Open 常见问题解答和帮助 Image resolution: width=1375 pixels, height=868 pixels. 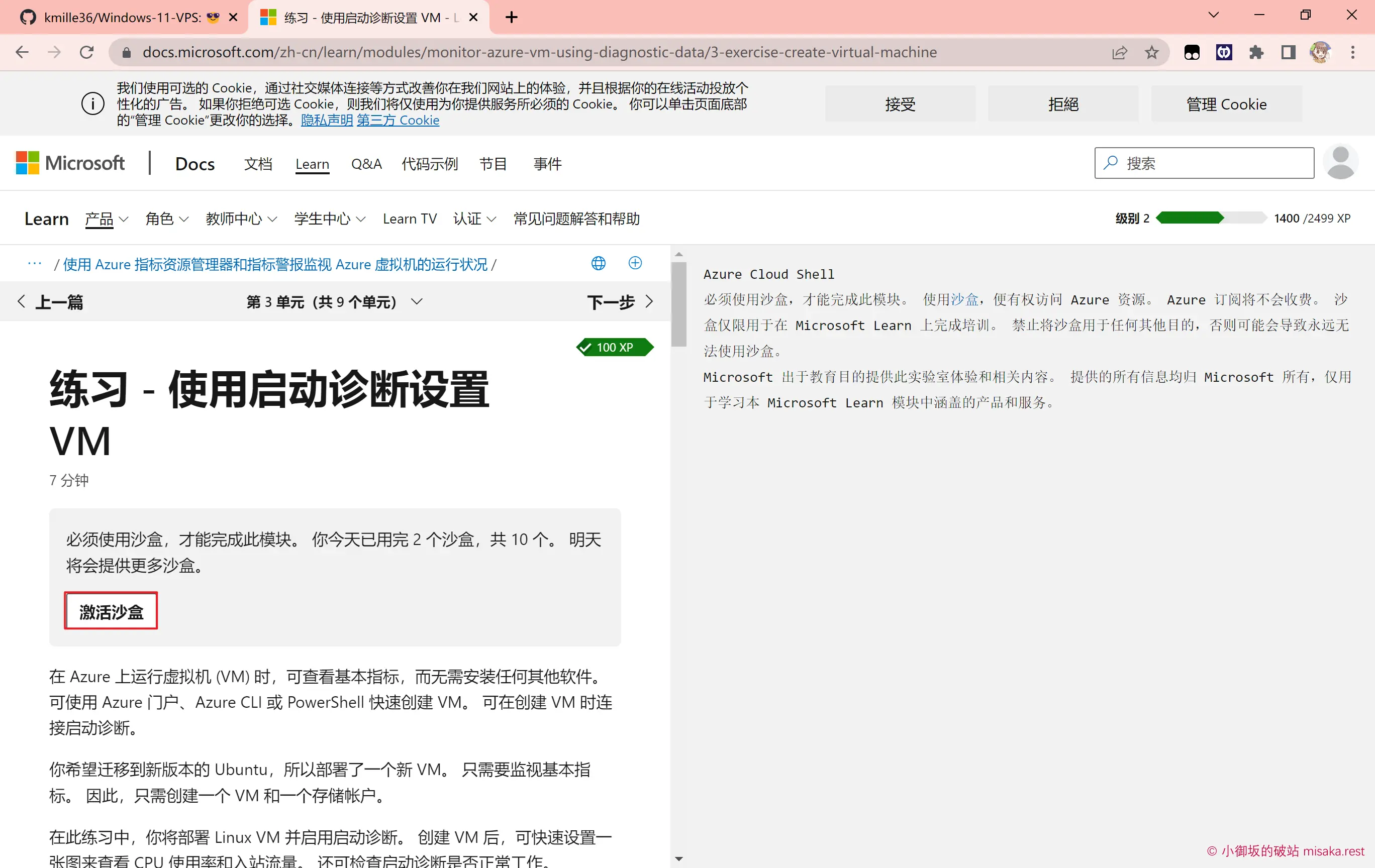coord(576,219)
